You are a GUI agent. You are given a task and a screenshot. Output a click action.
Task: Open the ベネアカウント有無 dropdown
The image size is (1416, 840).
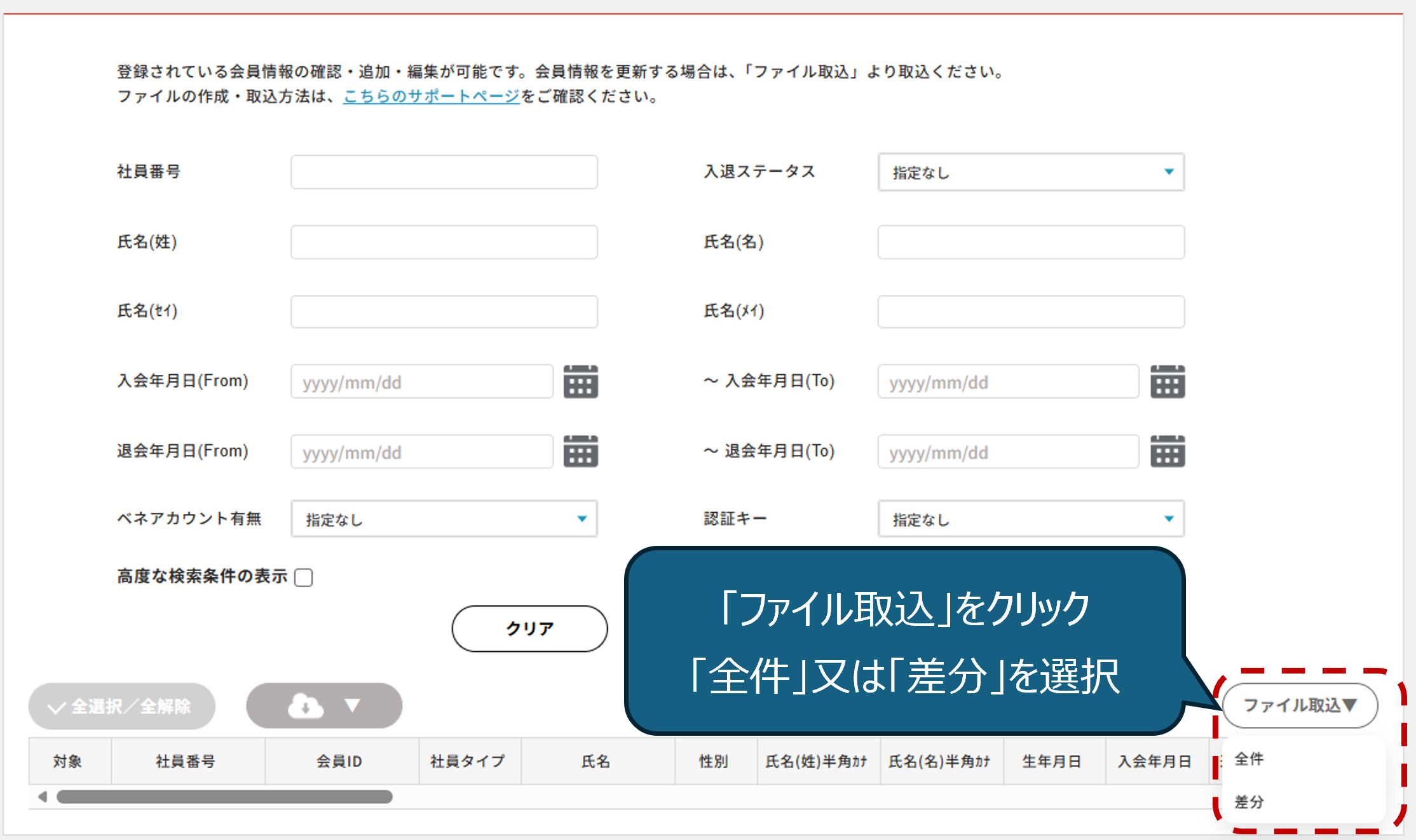pyautogui.click(x=444, y=519)
